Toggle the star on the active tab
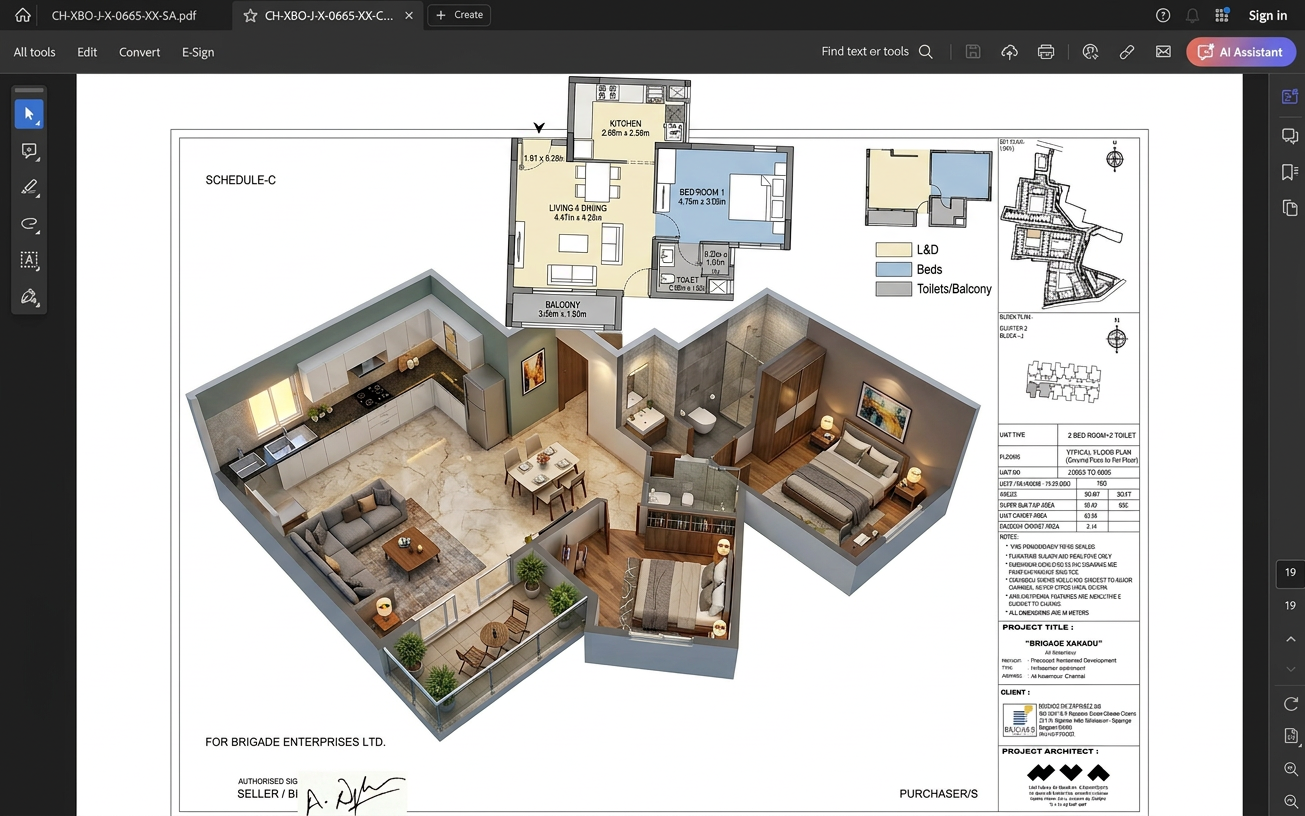This screenshot has height=816, width=1305. [250, 16]
